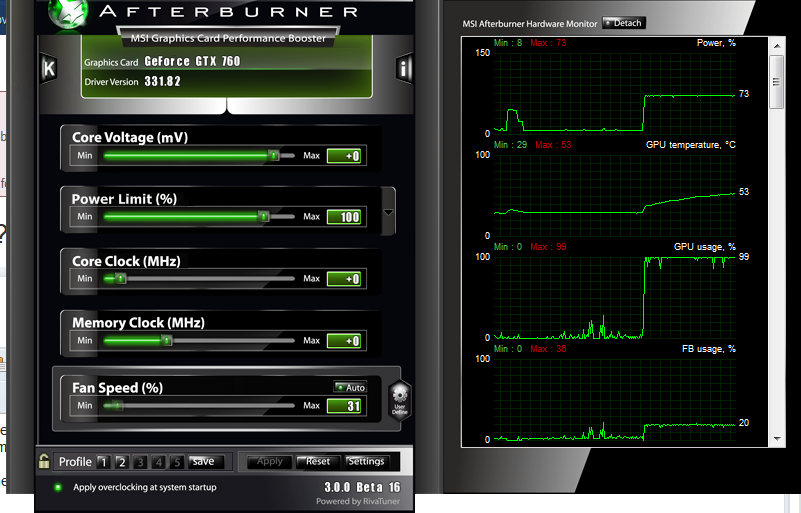Image resolution: width=801 pixels, height=513 pixels.
Task: Click the Power, % graph
Action: [615, 93]
